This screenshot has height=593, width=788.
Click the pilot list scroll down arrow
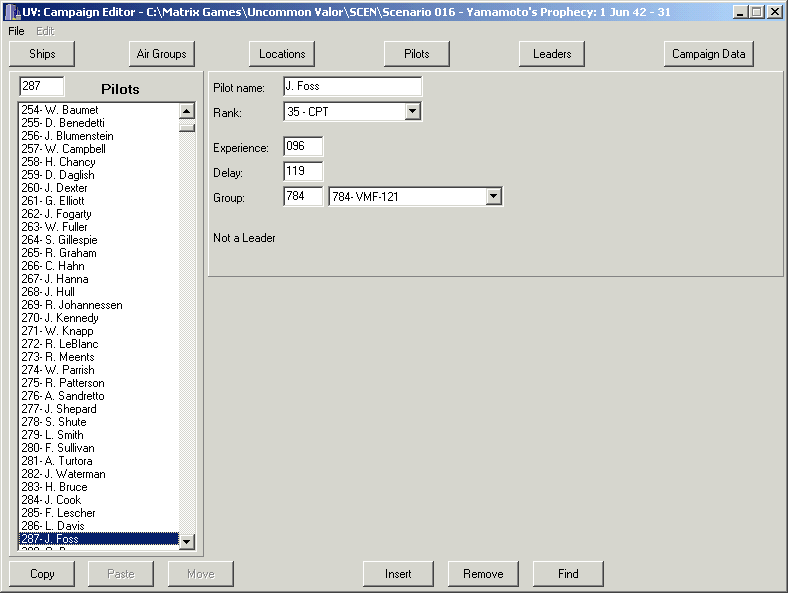click(187, 541)
